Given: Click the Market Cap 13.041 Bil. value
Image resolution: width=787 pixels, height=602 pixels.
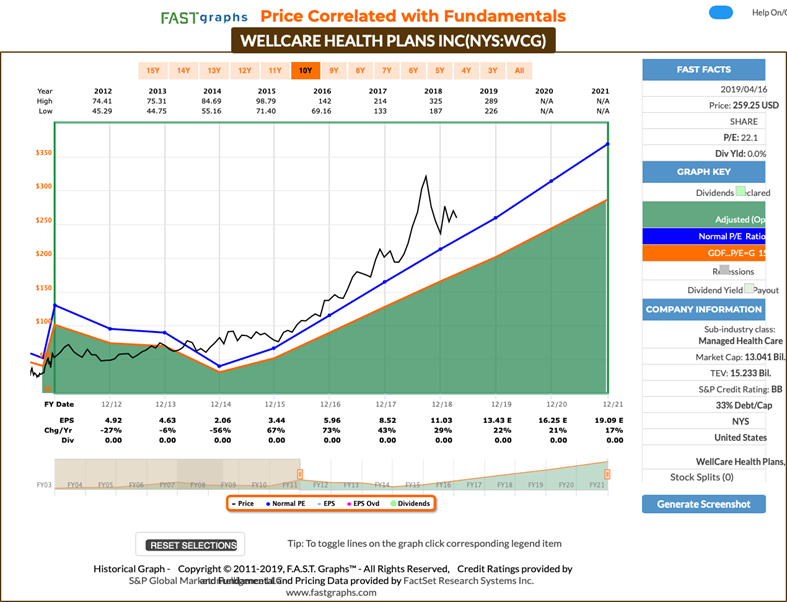Looking at the screenshot, I should pos(740,357).
